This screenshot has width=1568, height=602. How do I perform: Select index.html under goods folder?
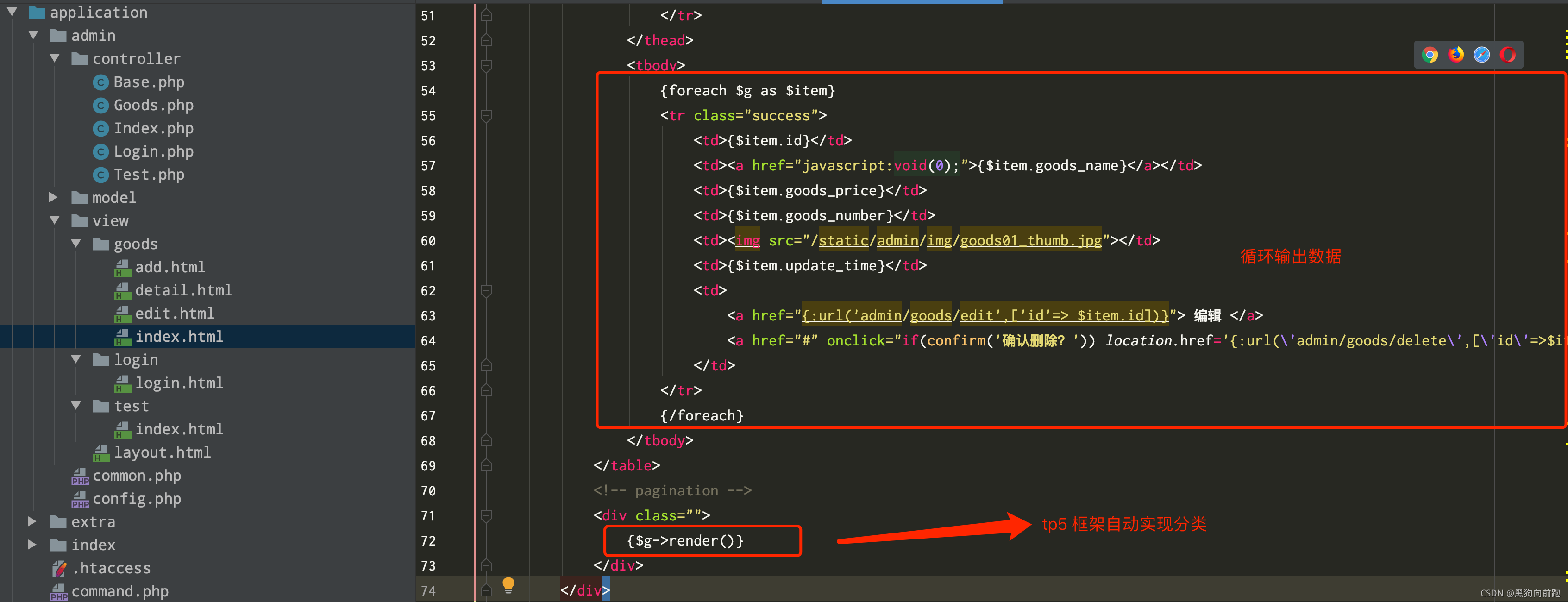pyautogui.click(x=179, y=337)
